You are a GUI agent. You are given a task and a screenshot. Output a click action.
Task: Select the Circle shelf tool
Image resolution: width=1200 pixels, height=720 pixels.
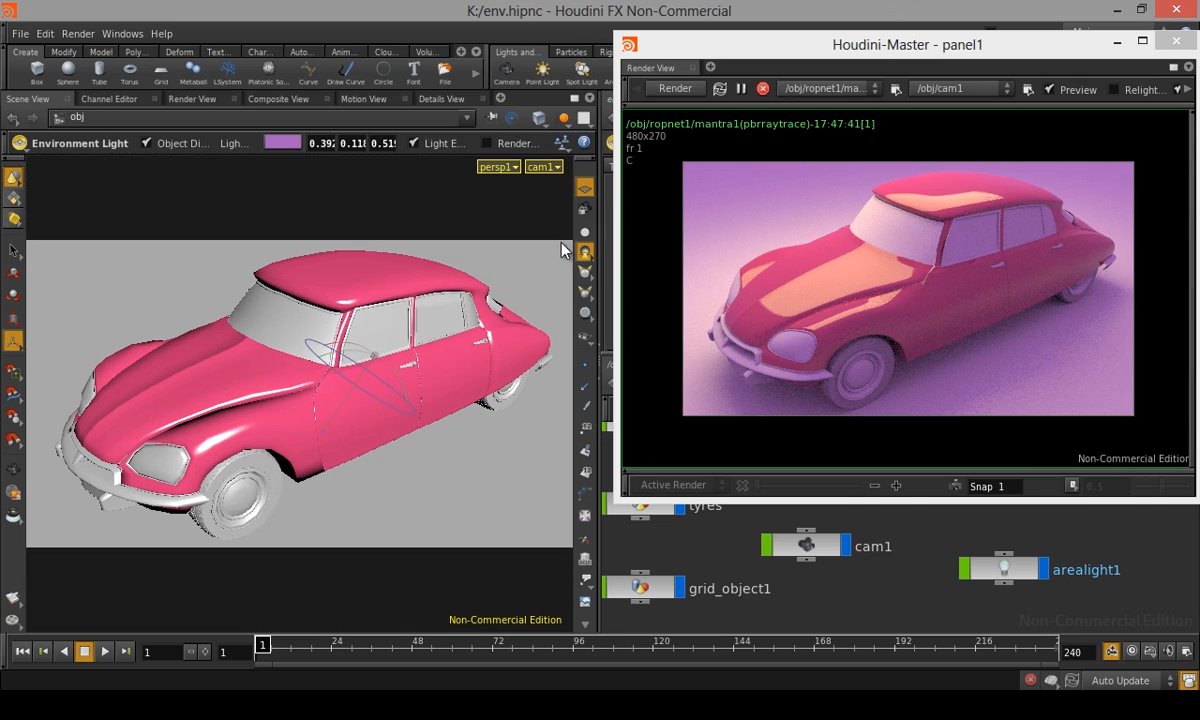pos(383,73)
